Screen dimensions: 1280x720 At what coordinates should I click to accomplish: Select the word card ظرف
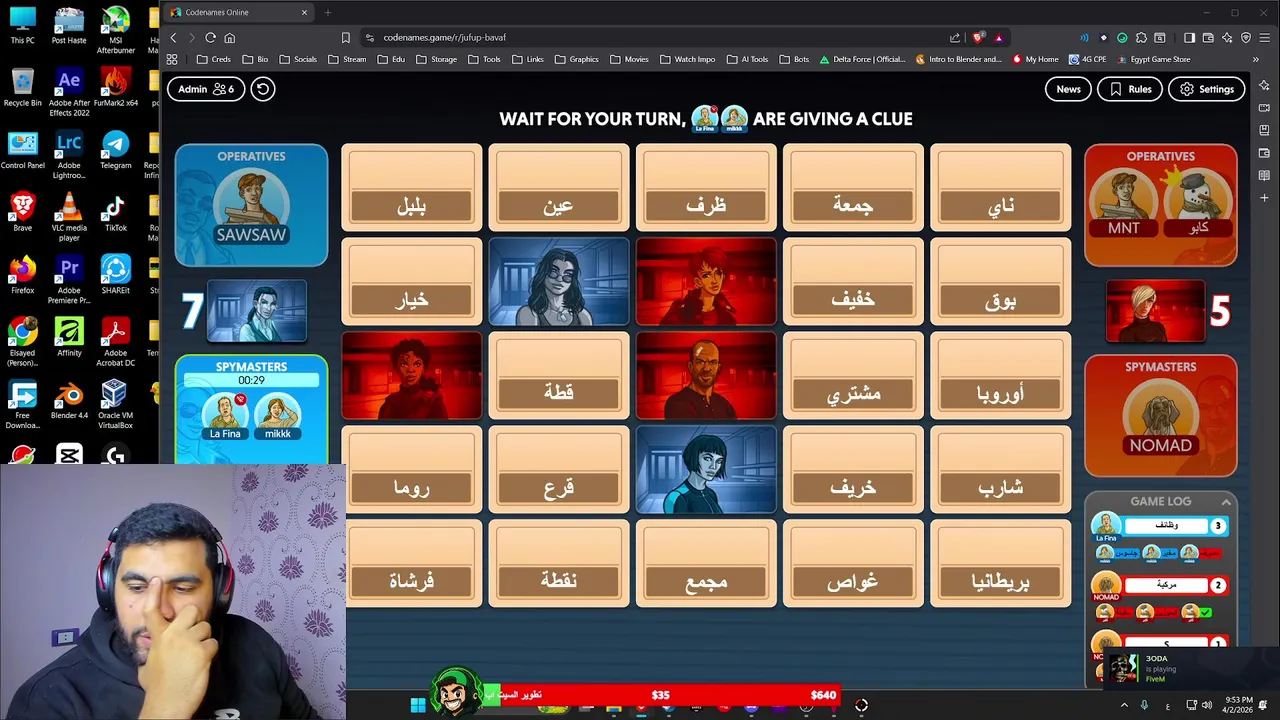(706, 187)
